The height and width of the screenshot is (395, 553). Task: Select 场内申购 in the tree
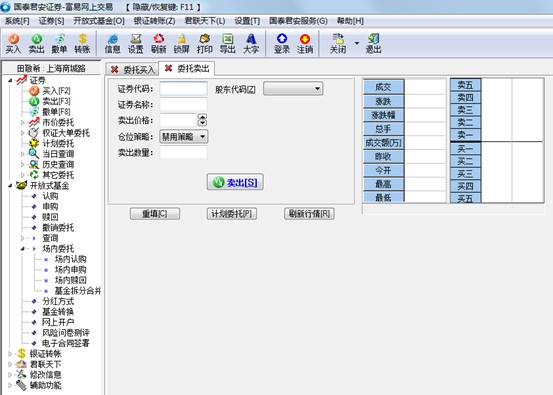[x=71, y=270]
